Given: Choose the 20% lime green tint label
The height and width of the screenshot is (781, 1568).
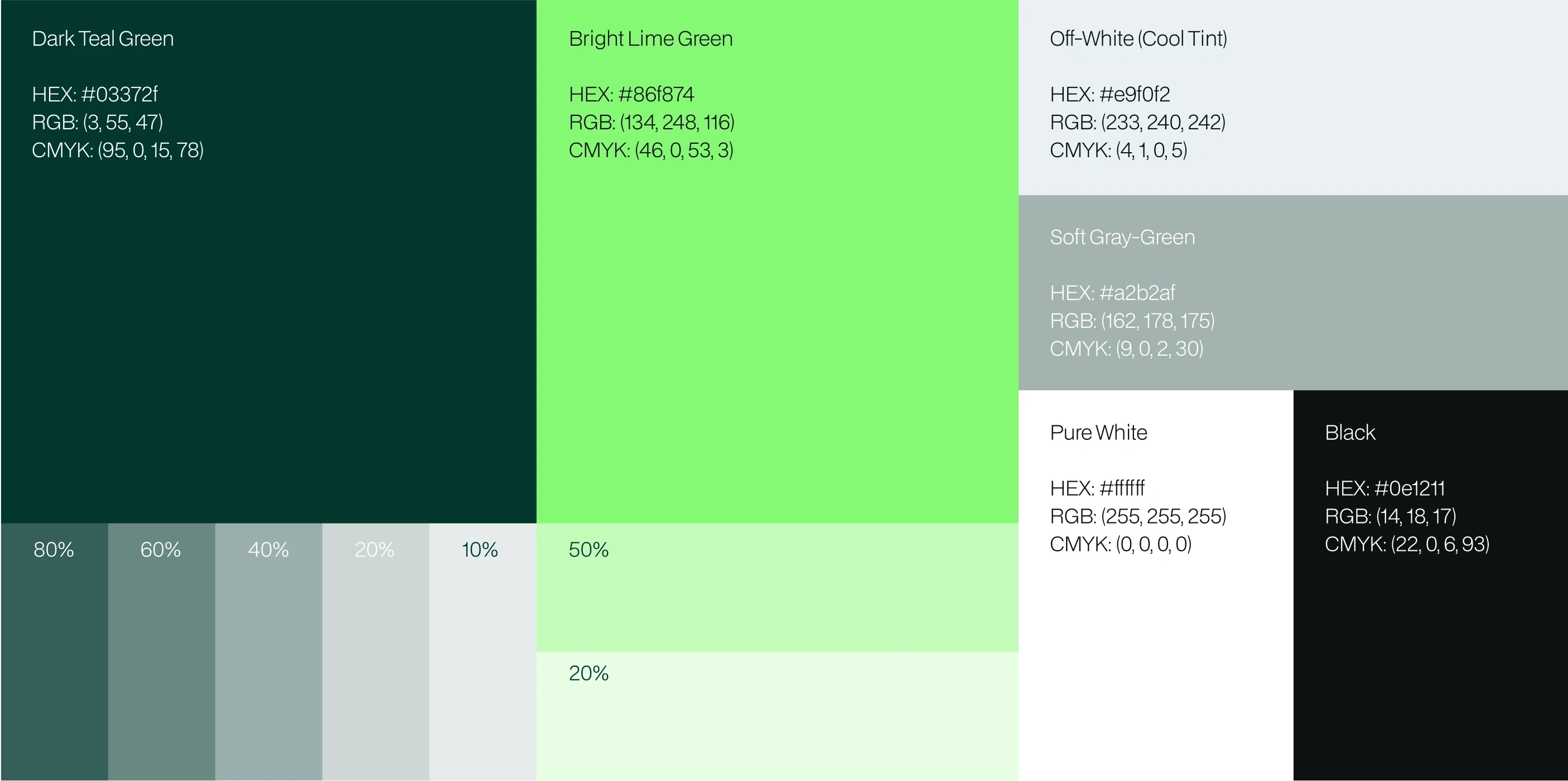Looking at the screenshot, I should [588, 673].
